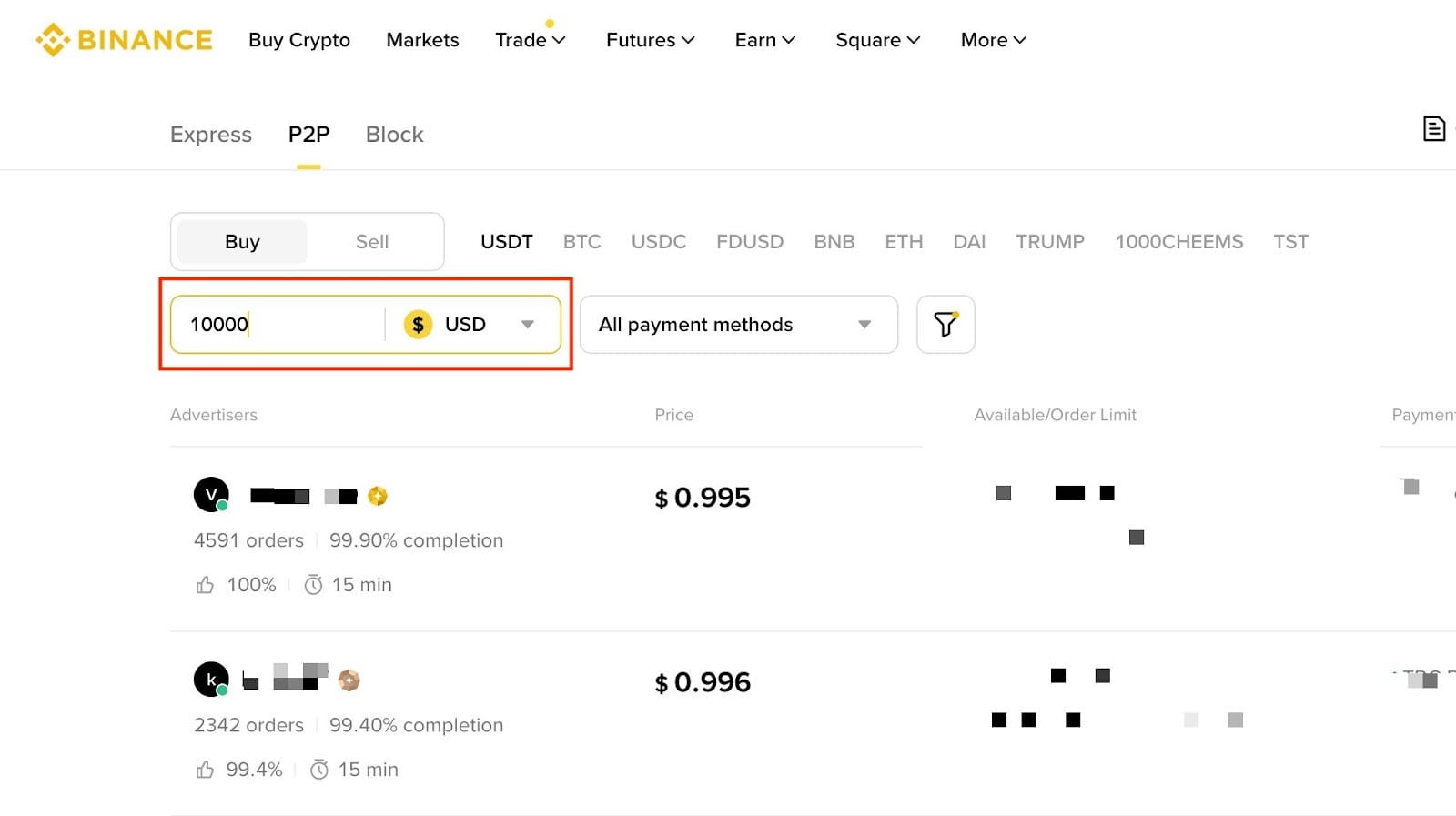Switch to the Block tab
Image resolution: width=1456 pixels, height=816 pixels.
(x=394, y=135)
